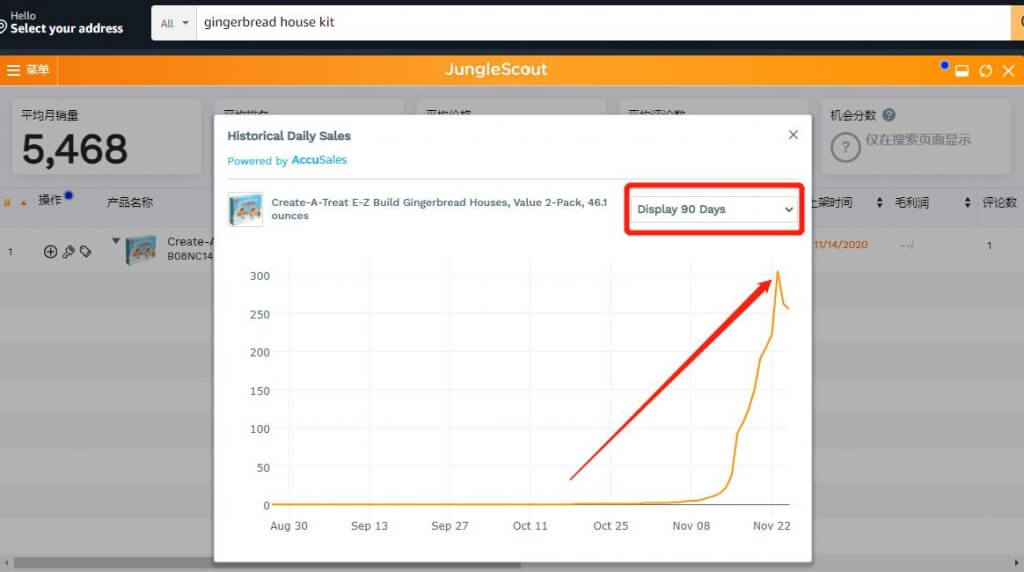The height and width of the screenshot is (572, 1024).
Task: Refresh the JungleScout extension data
Action: click(985, 71)
